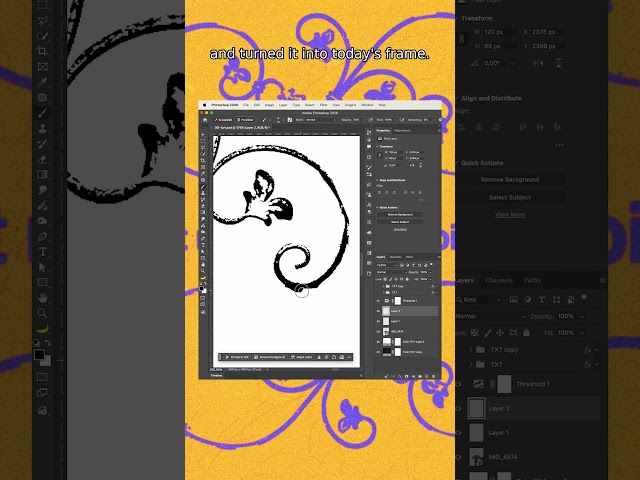Click the Home icon in the options bar
The width and height of the screenshot is (640, 480).
205,120
